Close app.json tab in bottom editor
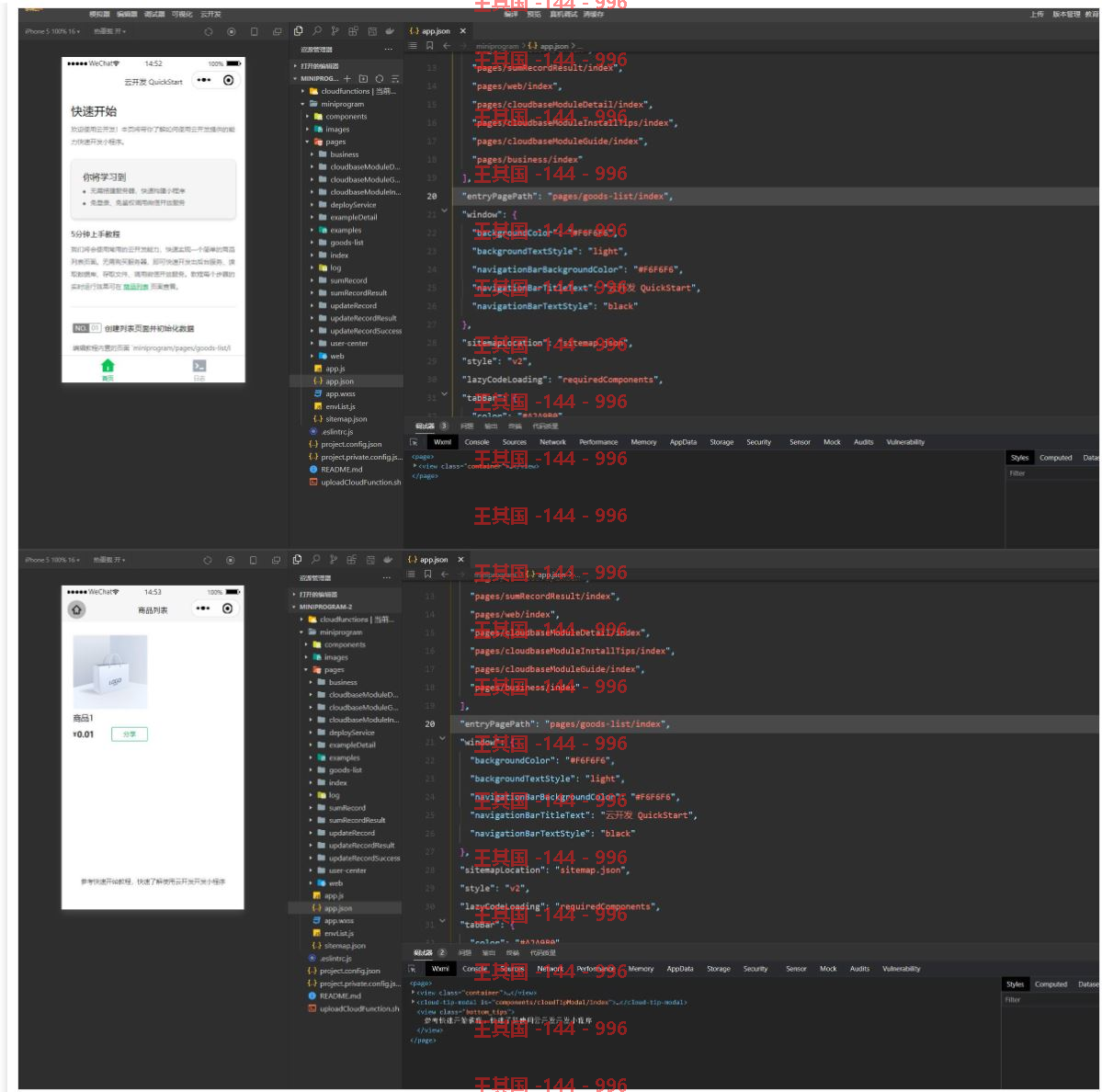This screenshot has width=1102, height=1092. click(x=461, y=560)
